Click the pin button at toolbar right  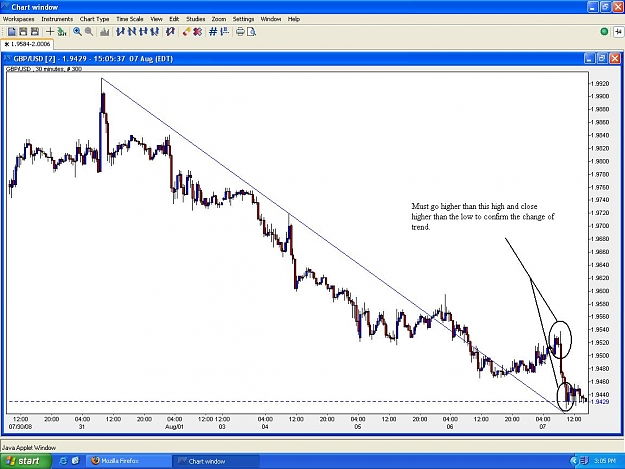tap(619, 31)
